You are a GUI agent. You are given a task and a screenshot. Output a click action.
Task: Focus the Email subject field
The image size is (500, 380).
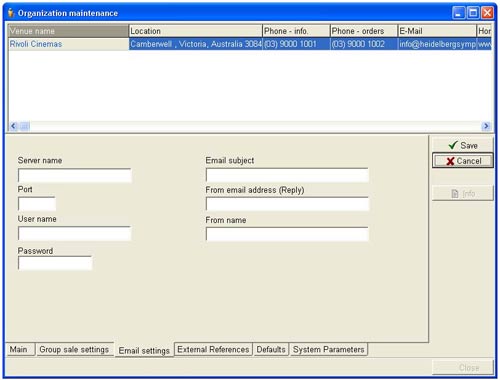point(287,175)
